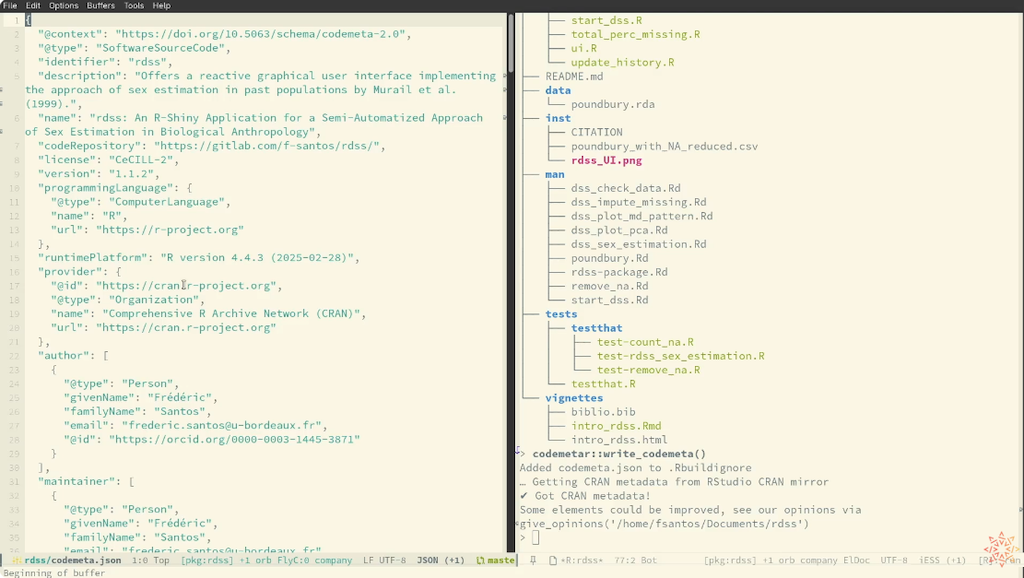
Task: Open the Tools menu
Action: (134, 6)
